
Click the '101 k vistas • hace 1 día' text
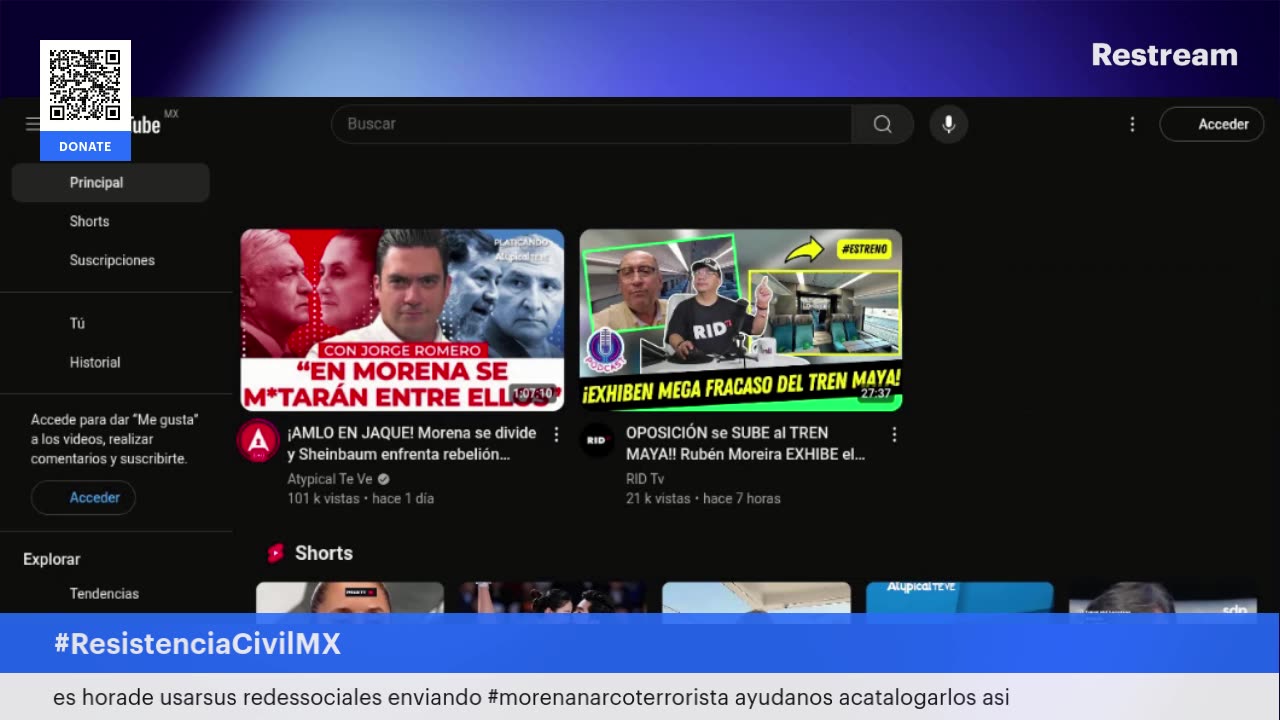(361, 498)
